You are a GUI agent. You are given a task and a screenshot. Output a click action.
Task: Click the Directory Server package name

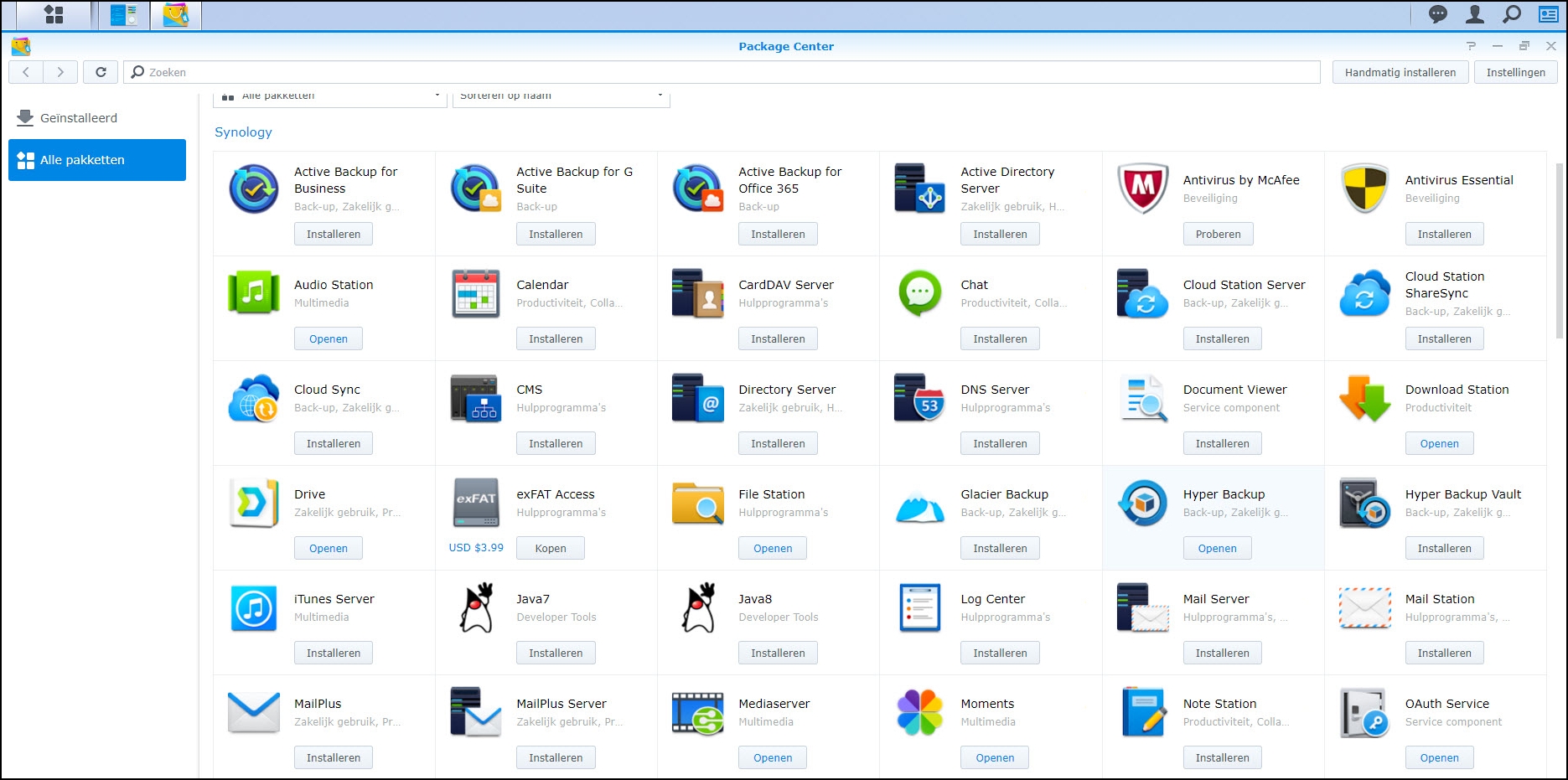[787, 390]
